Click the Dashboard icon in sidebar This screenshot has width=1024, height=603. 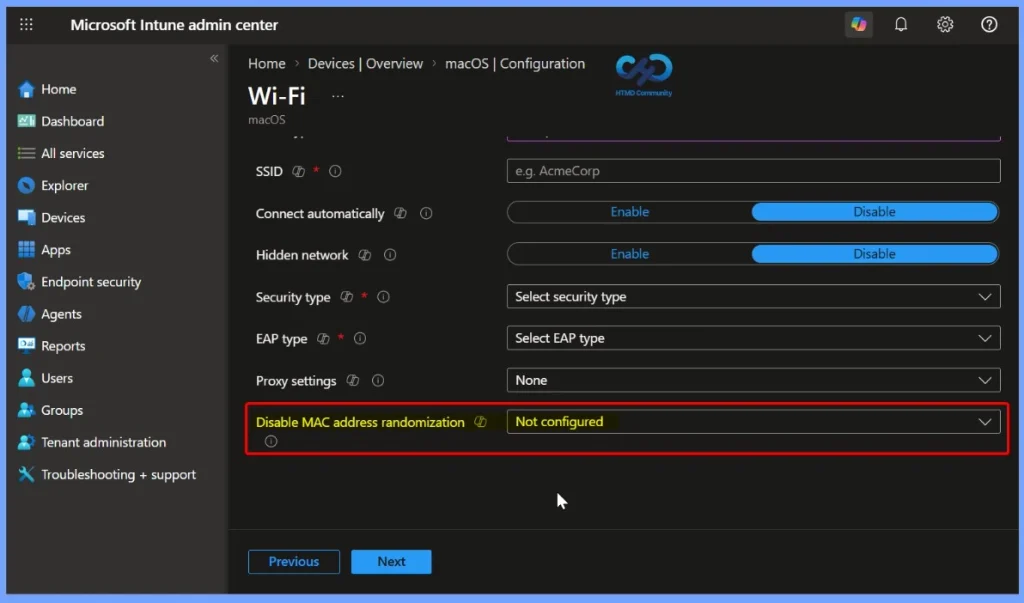coord(26,122)
